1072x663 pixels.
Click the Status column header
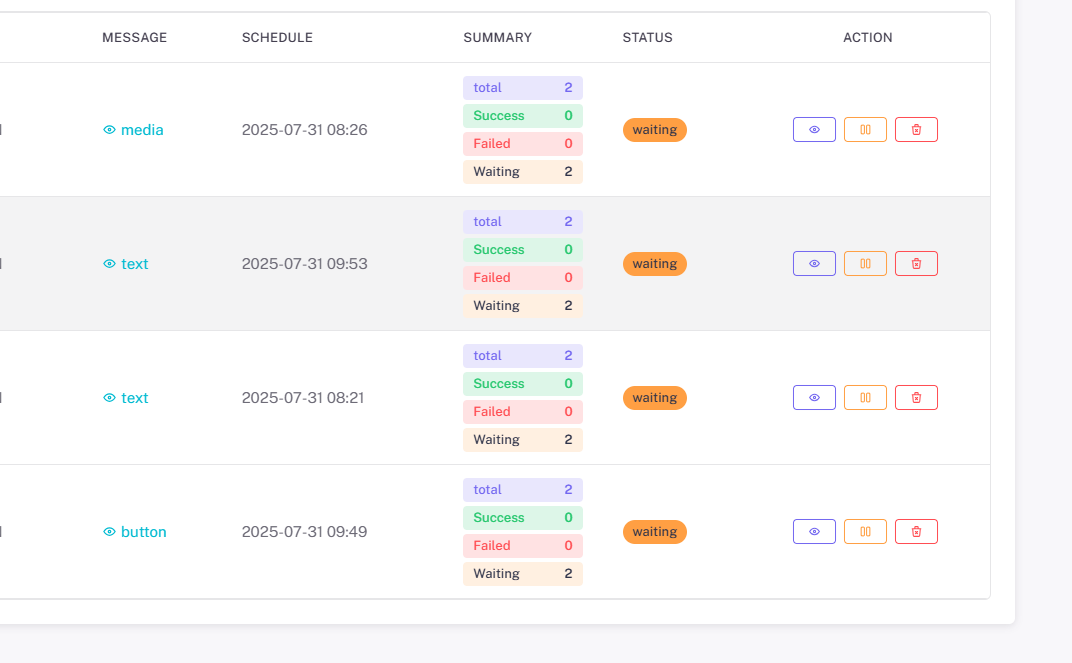pos(647,38)
